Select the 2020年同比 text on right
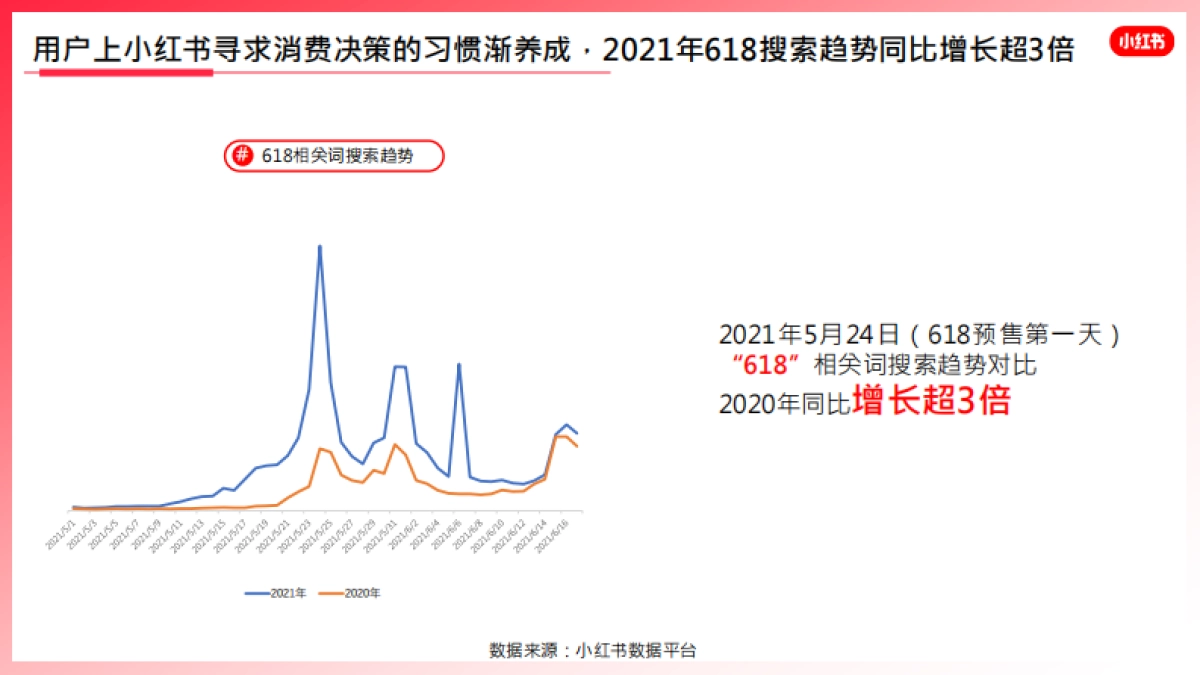The width and height of the screenshot is (1200, 675). tap(784, 403)
